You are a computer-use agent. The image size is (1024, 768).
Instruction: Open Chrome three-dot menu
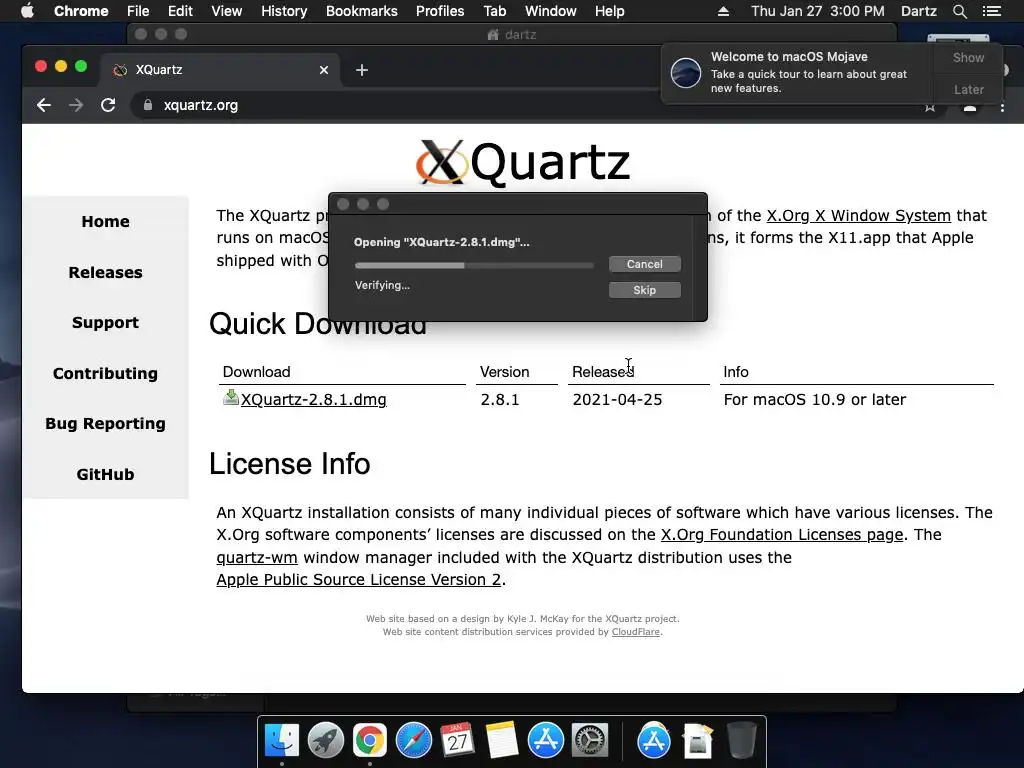pos(1002,107)
